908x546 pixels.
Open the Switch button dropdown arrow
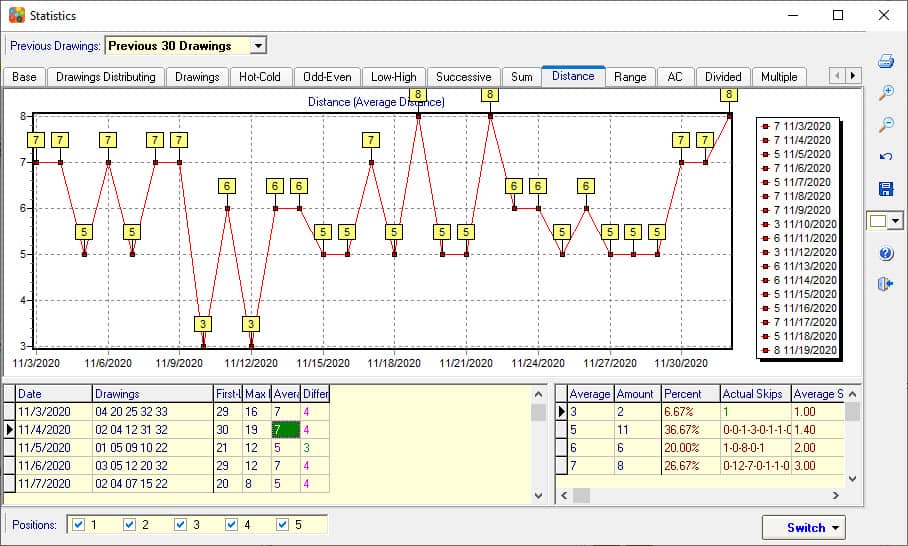[835, 527]
